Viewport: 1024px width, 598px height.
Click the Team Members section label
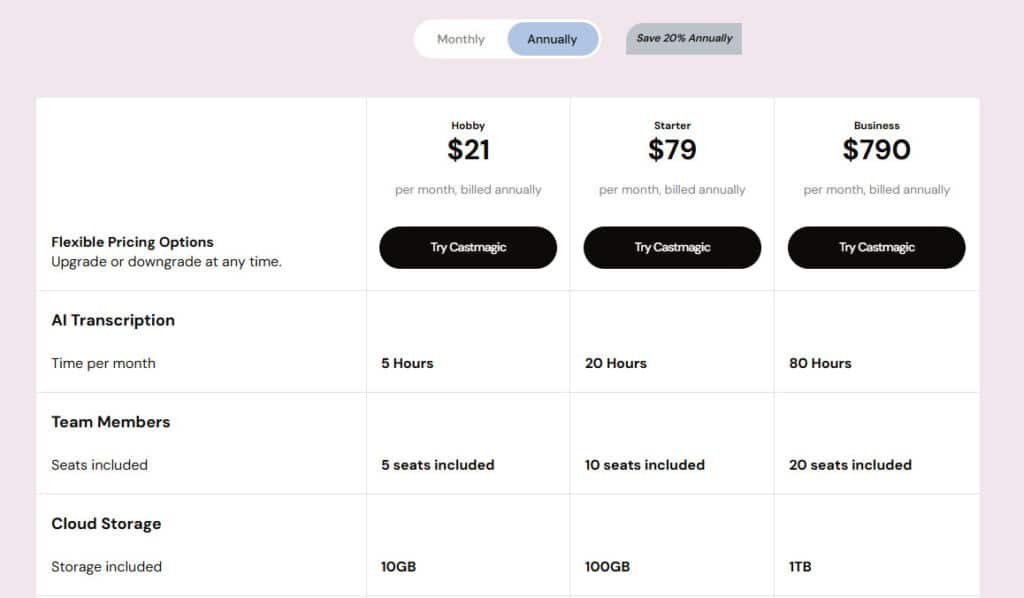pyautogui.click(x=110, y=422)
